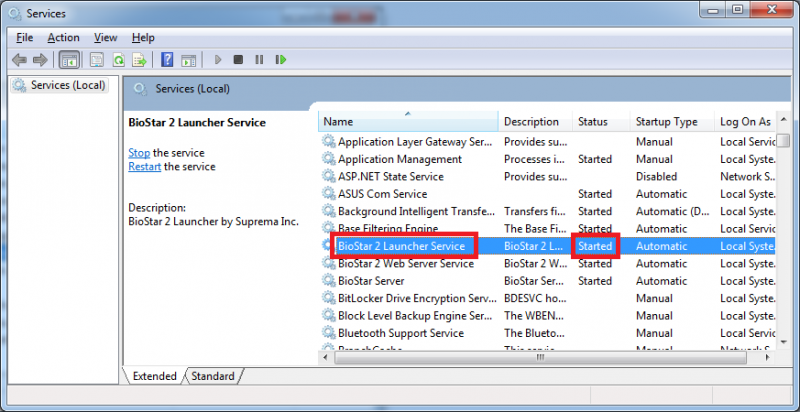Click the Export List toolbar icon
800x412 pixels.
(138, 60)
